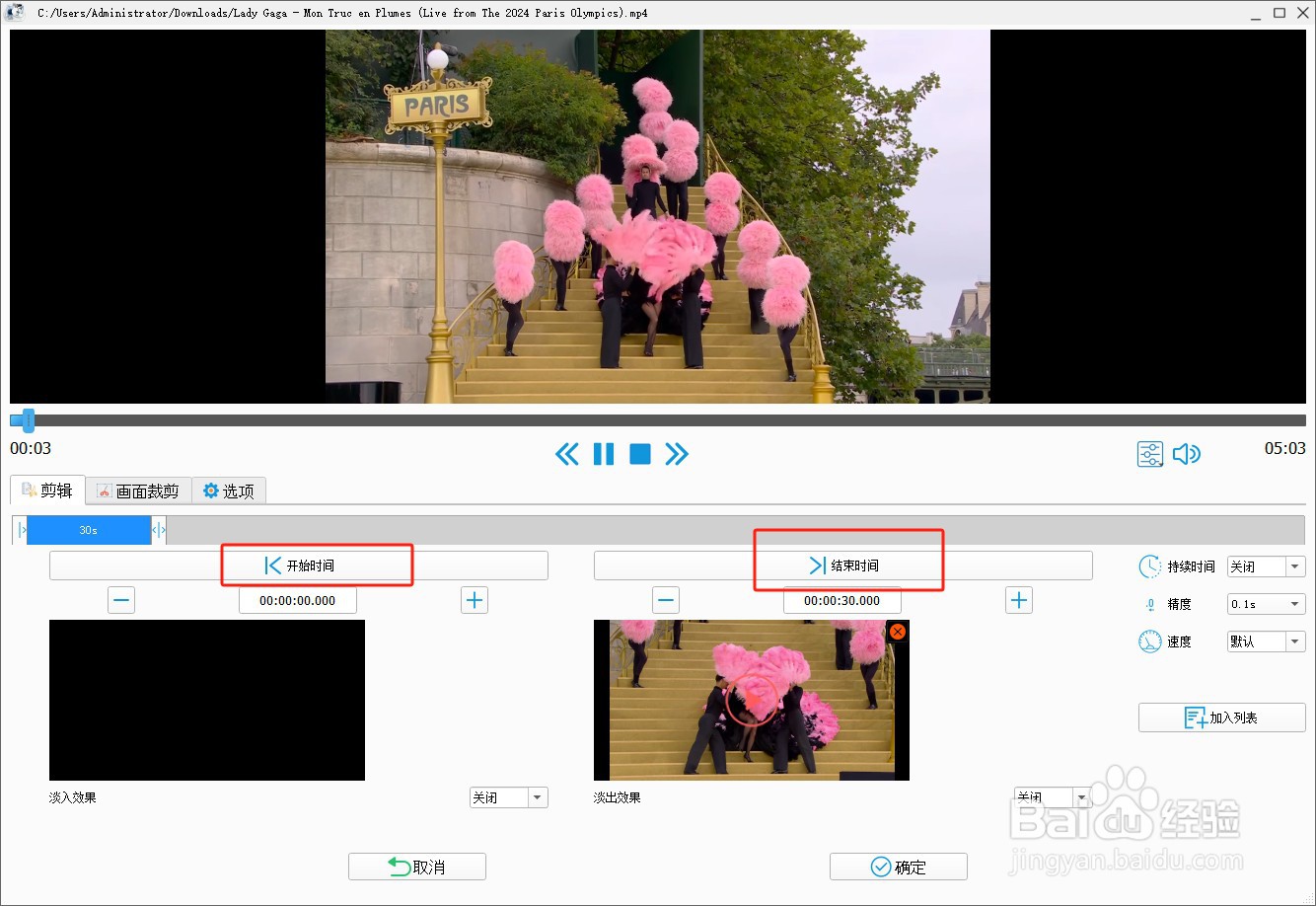Click the 速度 speedometer icon
The height and width of the screenshot is (906, 1316).
click(x=1149, y=642)
